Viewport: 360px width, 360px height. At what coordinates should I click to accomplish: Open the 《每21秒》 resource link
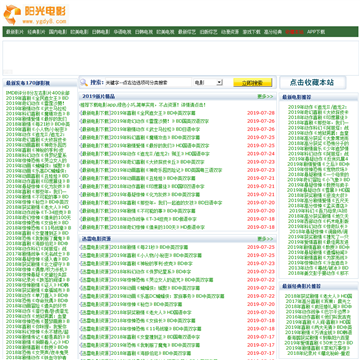[149, 247]
